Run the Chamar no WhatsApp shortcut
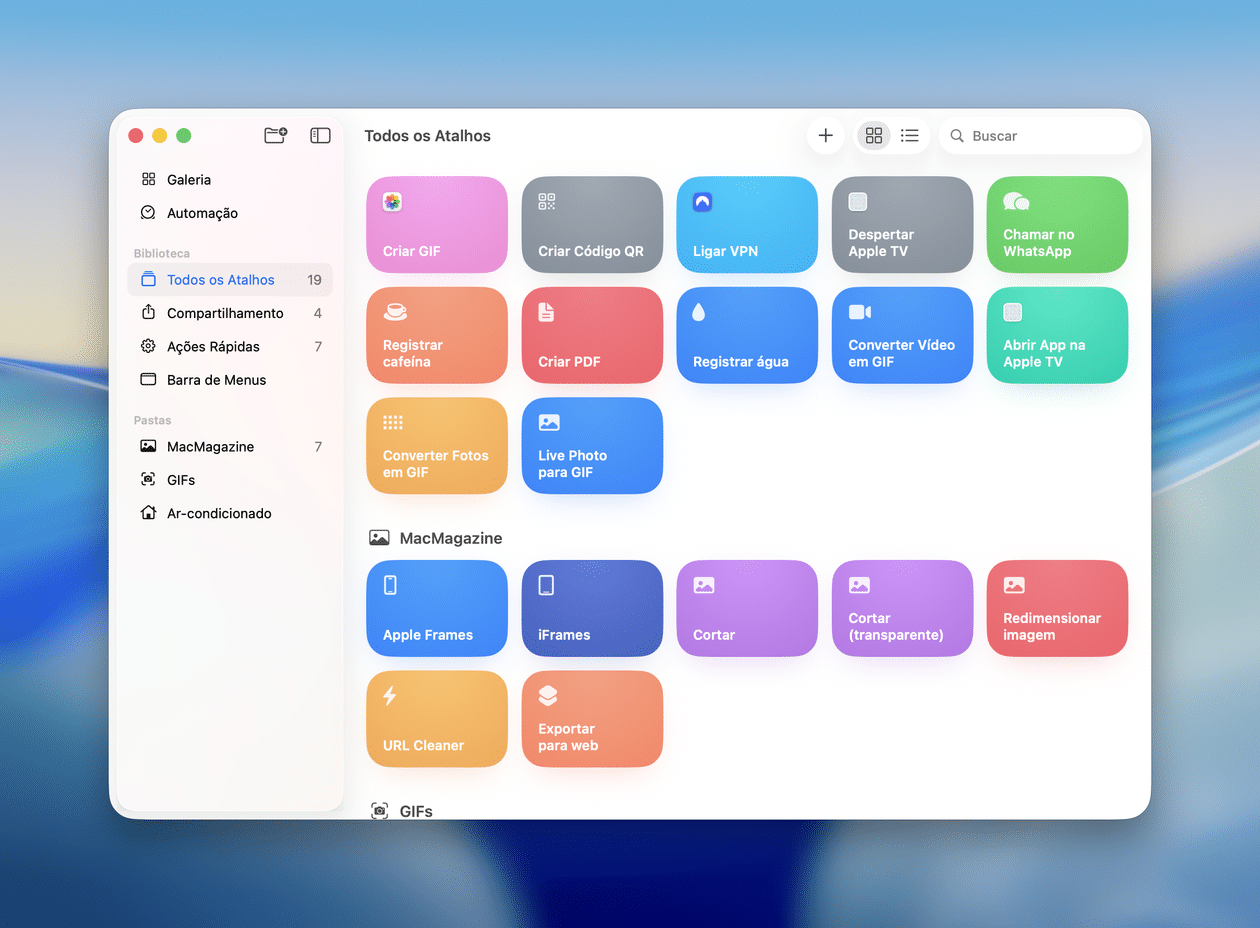 [1057, 225]
